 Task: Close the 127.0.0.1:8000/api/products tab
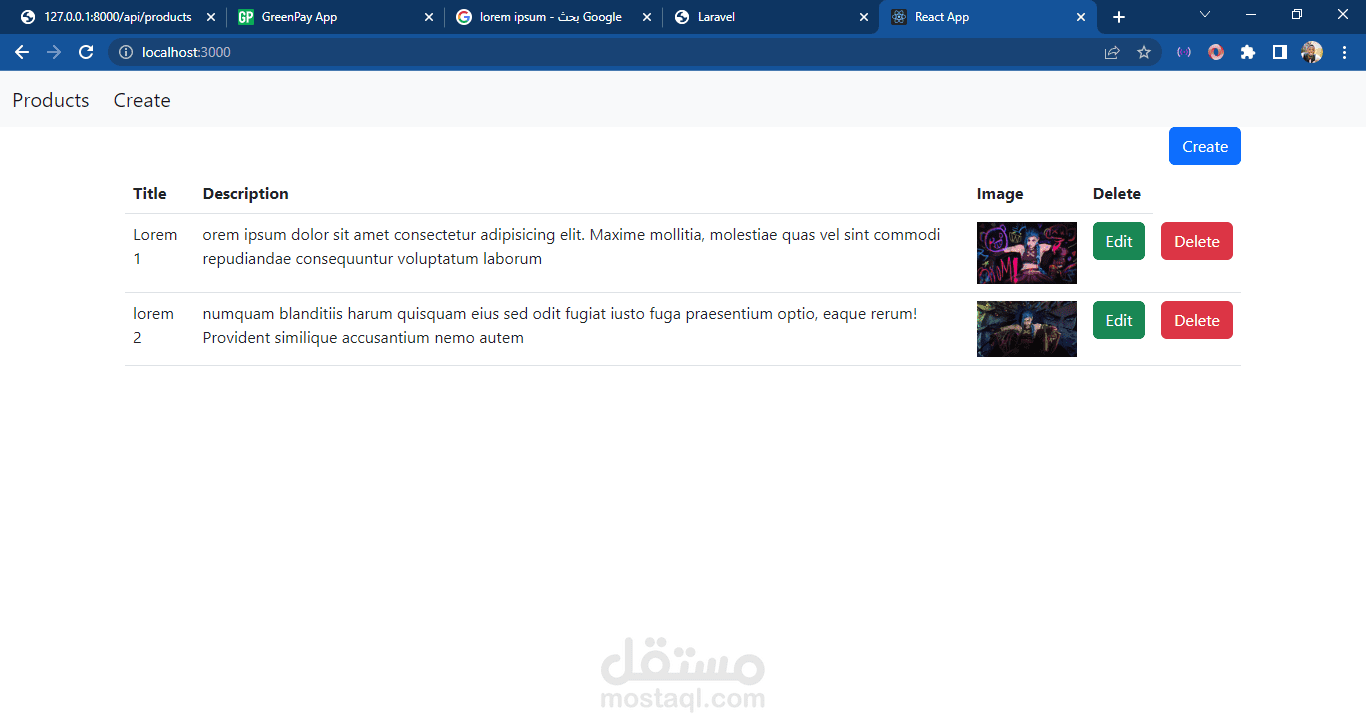(x=211, y=17)
